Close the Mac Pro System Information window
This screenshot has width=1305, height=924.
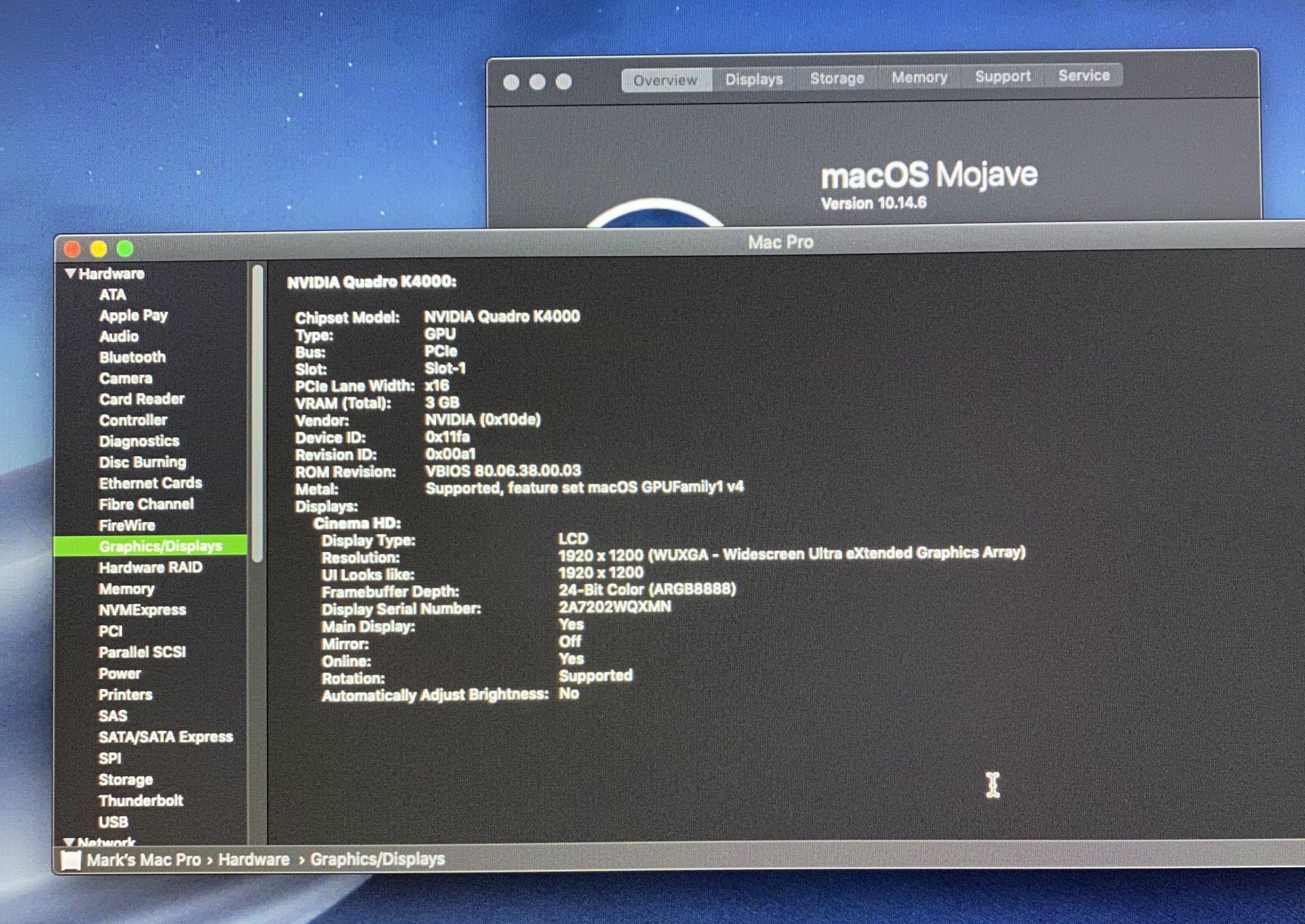click(x=72, y=249)
